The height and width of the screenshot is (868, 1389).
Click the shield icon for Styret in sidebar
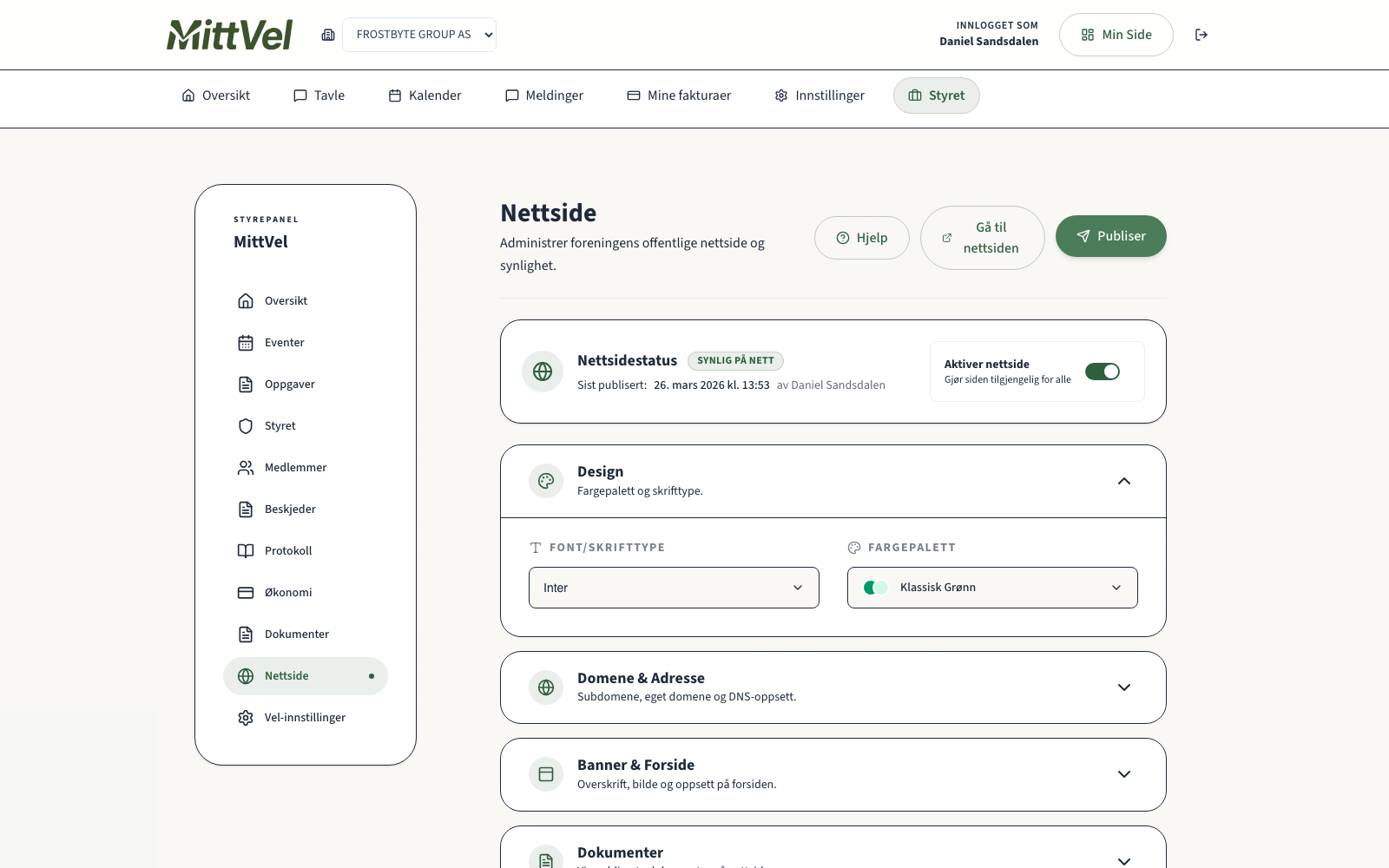pos(246,426)
